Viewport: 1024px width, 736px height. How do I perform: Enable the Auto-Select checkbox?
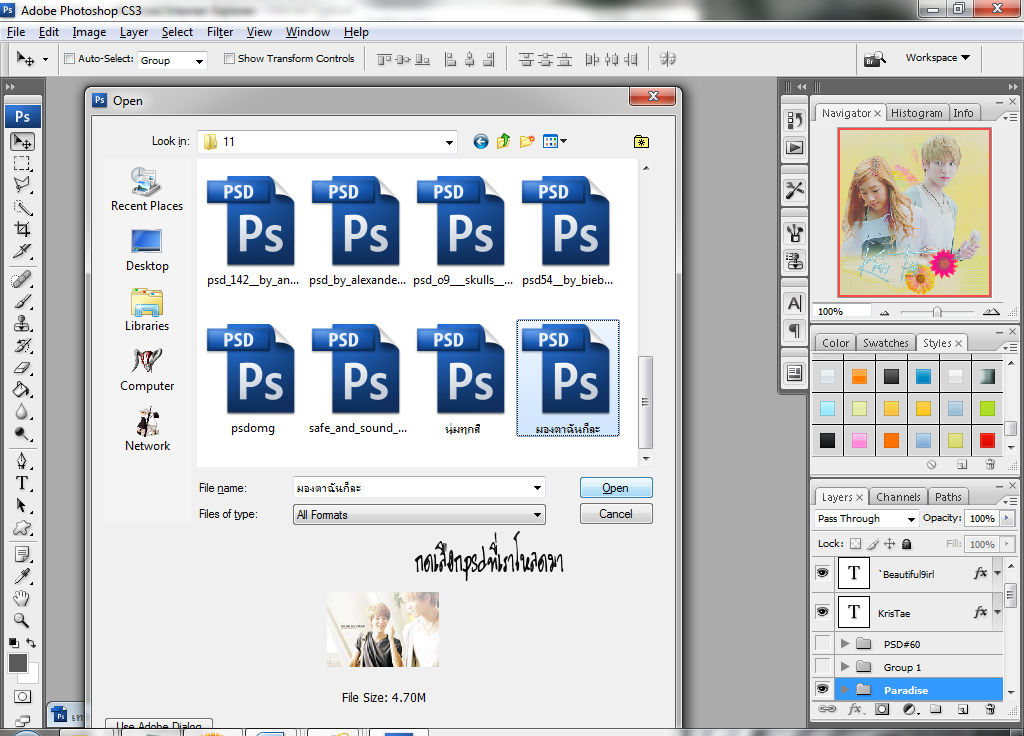(69, 59)
